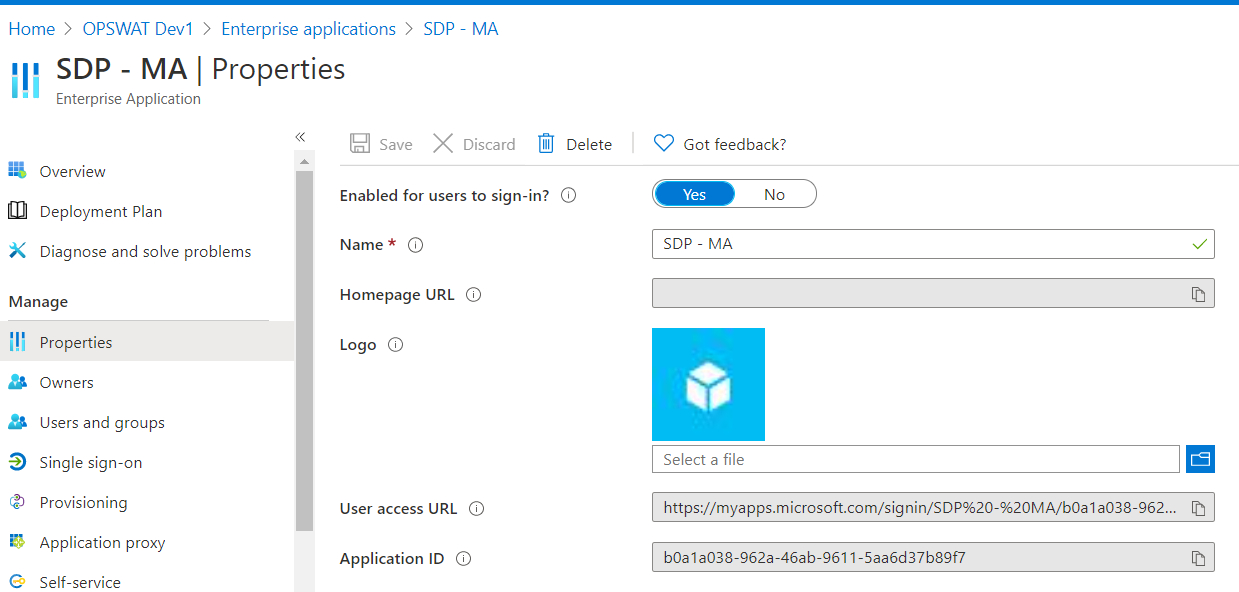The height and width of the screenshot is (592, 1239).
Task: Click the Got feedback heart icon
Action: coord(663,144)
